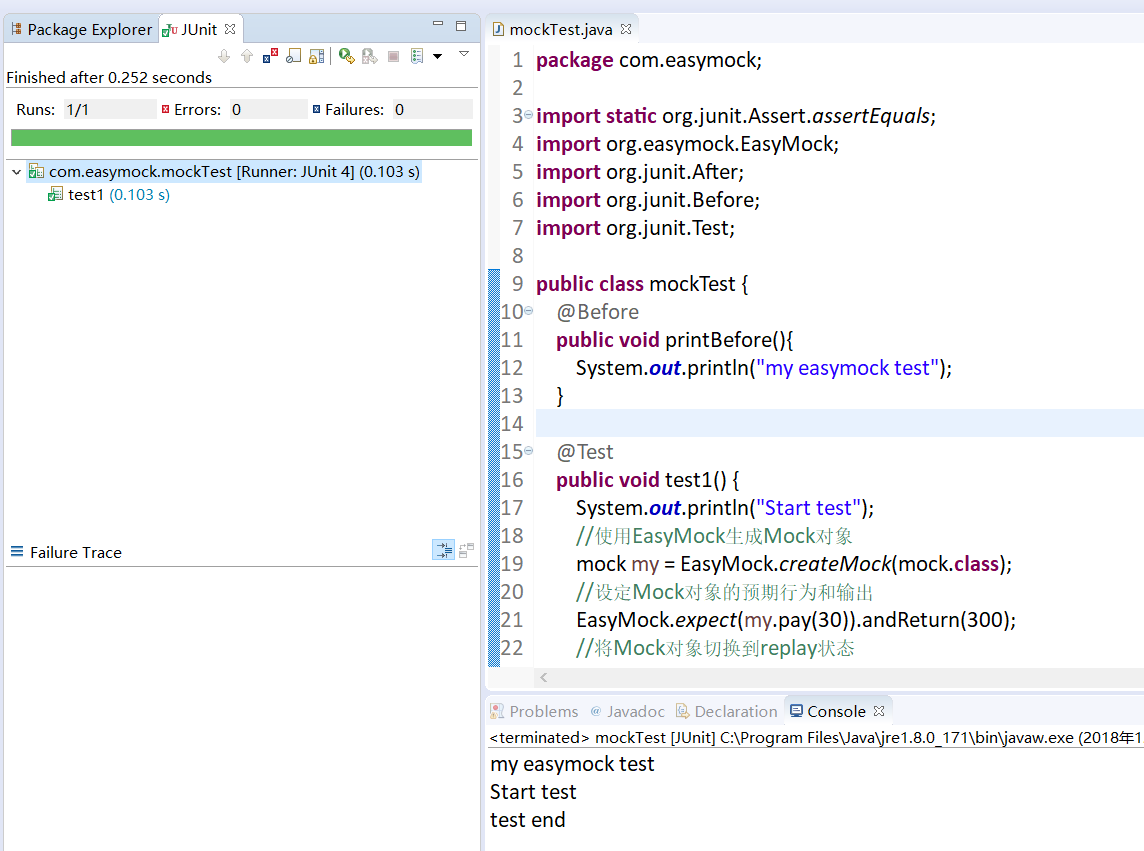Click Rerun Test Failures First icon
The image size is (1144, 851).
[370, 56]
